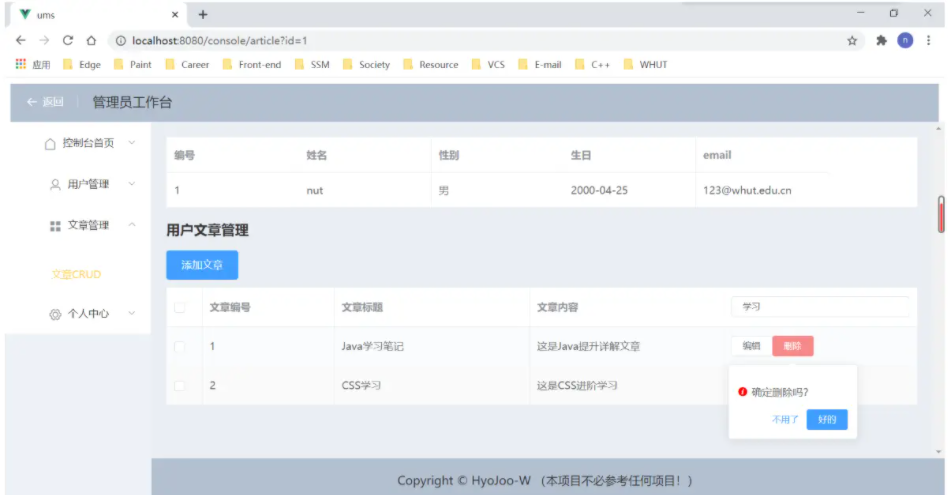Confirm deletion with 好的 button

click(x=827, y=419)
